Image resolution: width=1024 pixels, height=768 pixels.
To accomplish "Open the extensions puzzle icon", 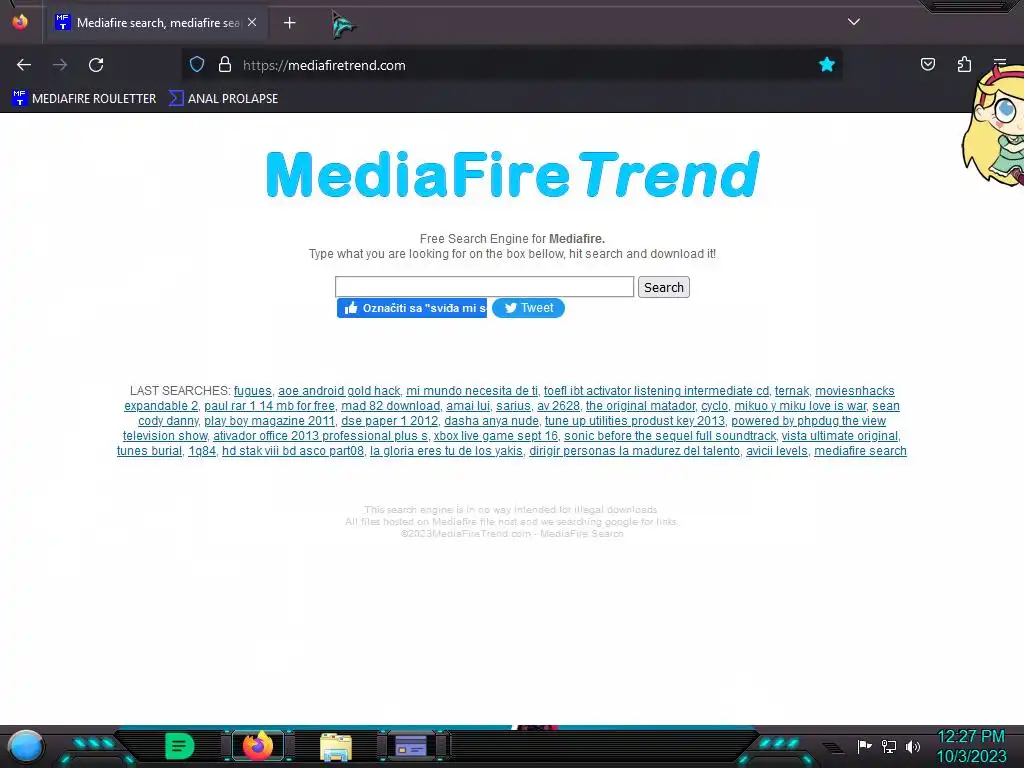I will 965,64.
